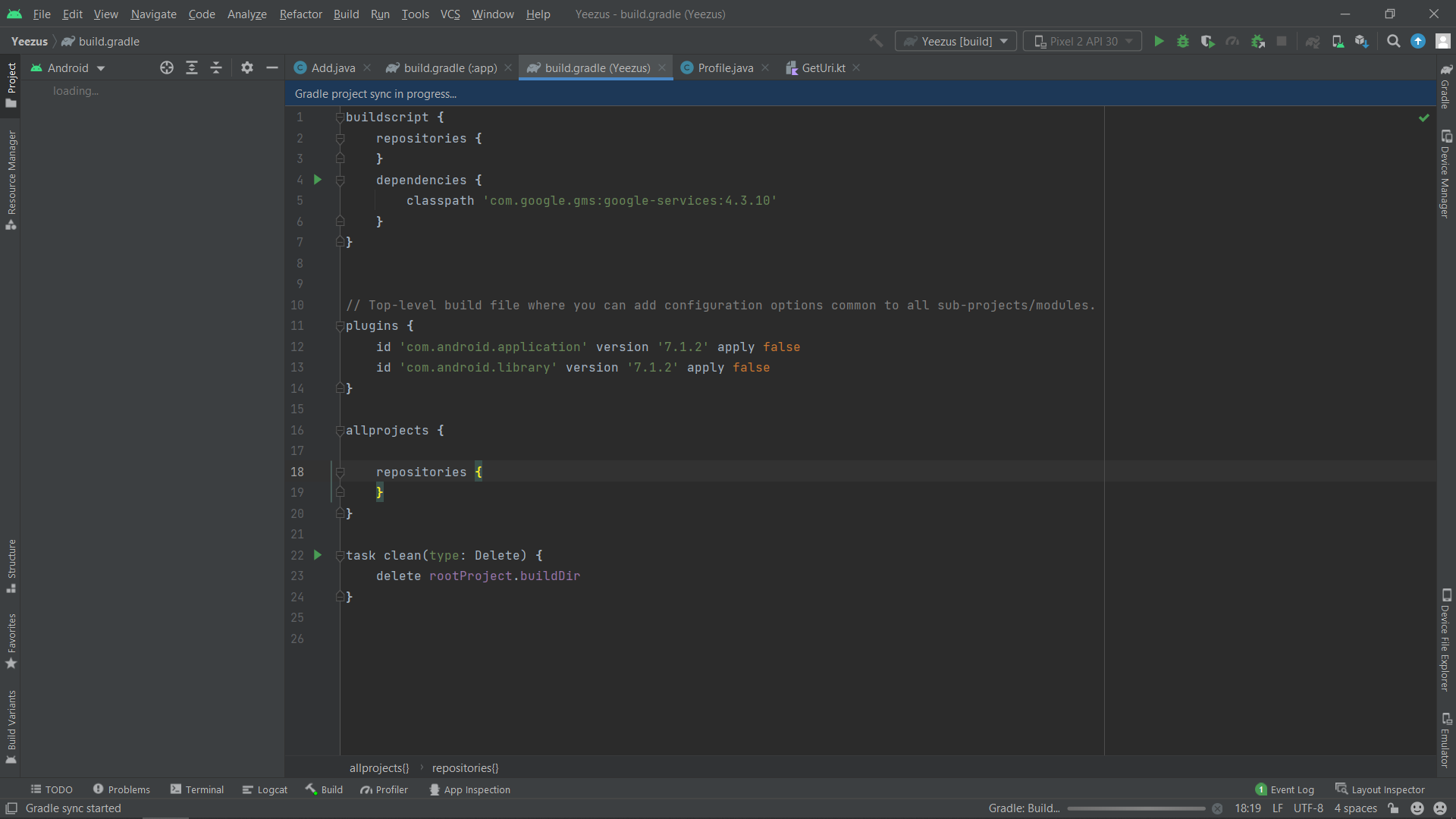The height and width of the screenshot is (819, 1456).
Task: Open the Profiler using the gauge toolbar icon
Action: 1232,41
